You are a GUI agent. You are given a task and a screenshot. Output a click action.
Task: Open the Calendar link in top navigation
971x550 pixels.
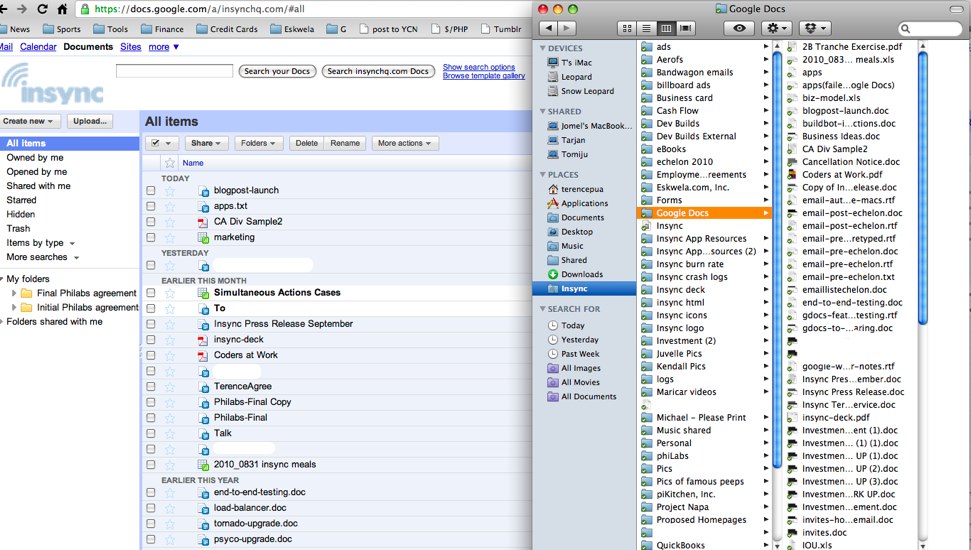(x=38, y=47)
